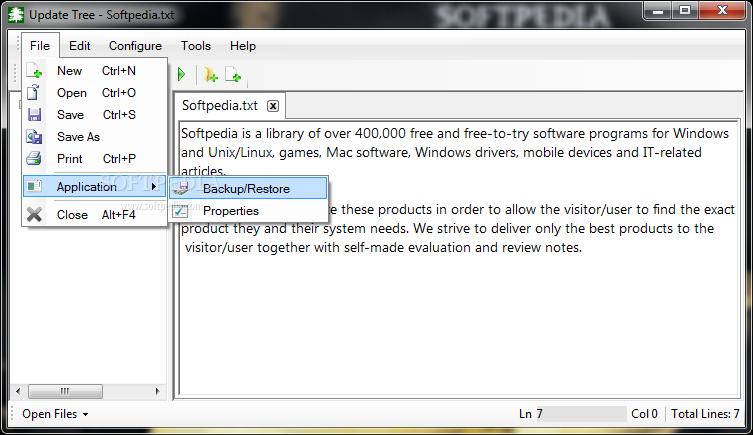Screen dimensions: 753x435
Task: Click the New file icon in File menu
Action: [x=34, y=71]
